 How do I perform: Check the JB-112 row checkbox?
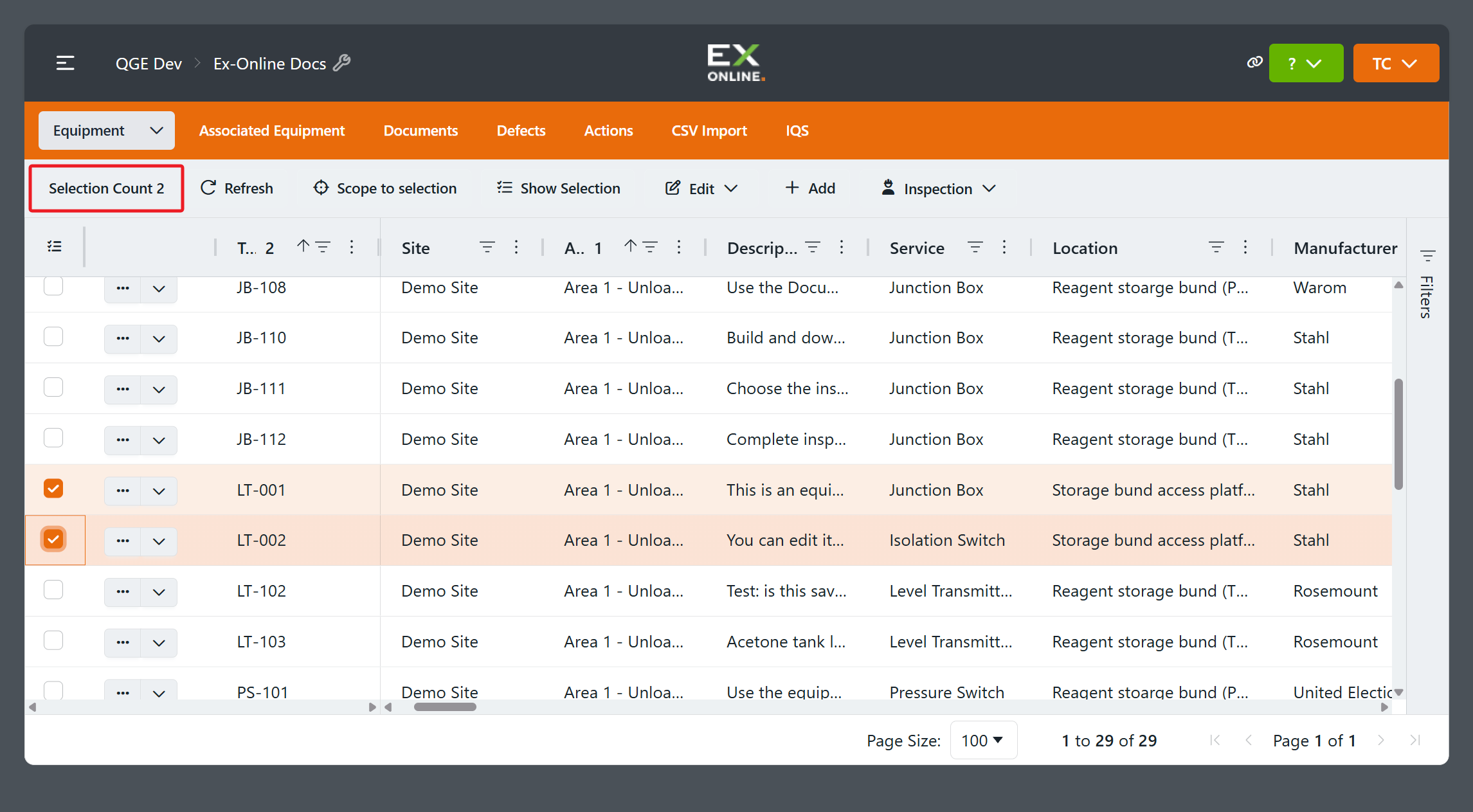[53, 438]
